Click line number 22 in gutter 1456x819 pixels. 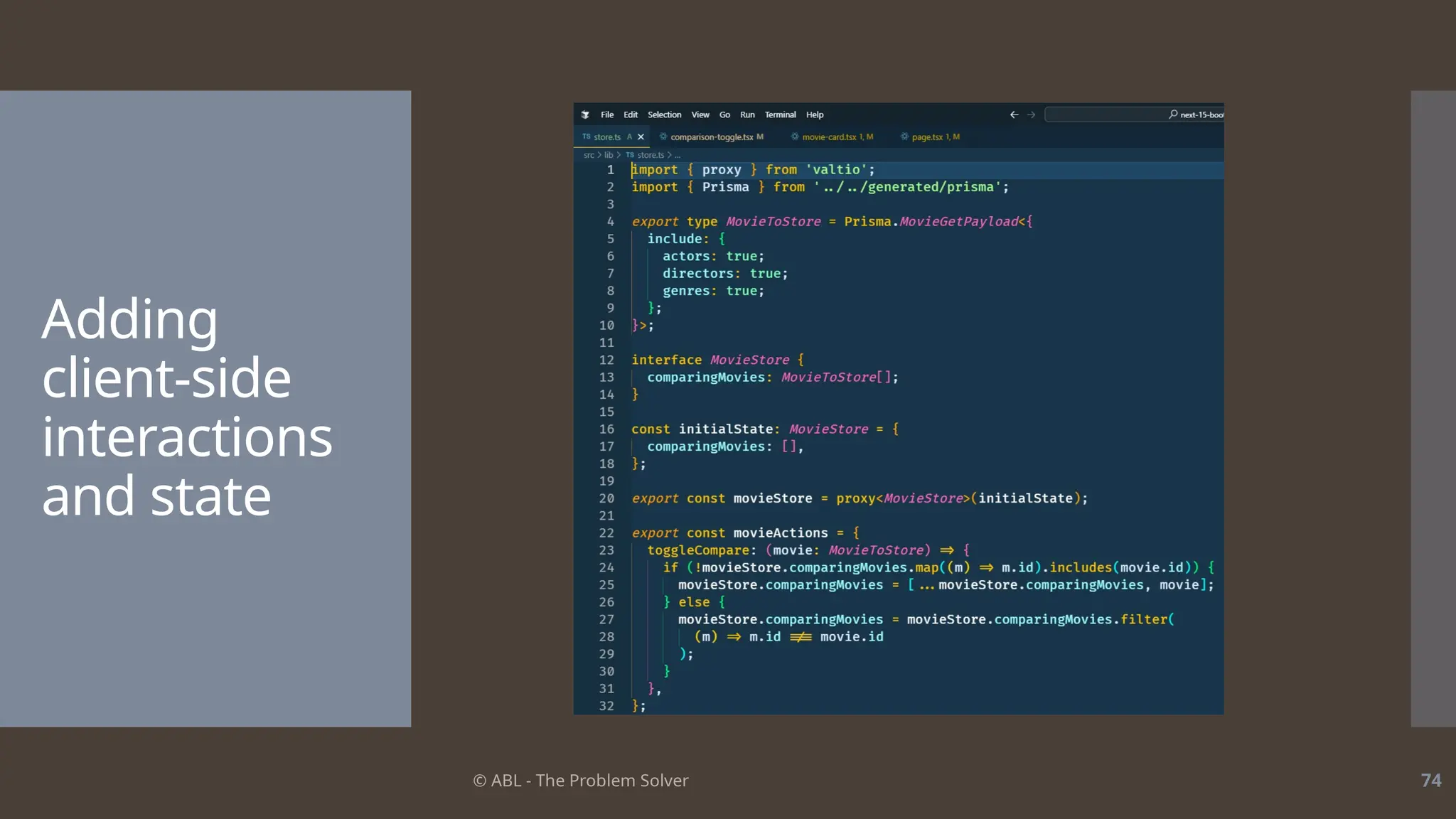coord(606,533)
